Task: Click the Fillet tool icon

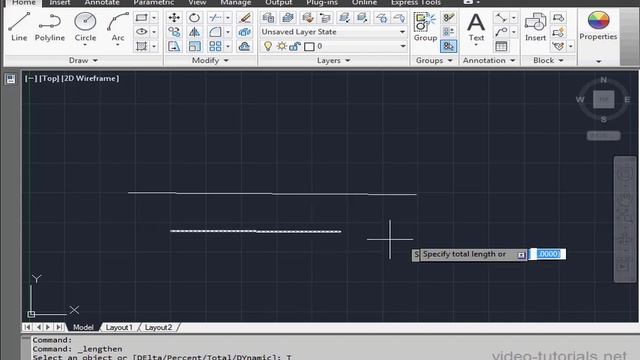Action: coord(215,32)
